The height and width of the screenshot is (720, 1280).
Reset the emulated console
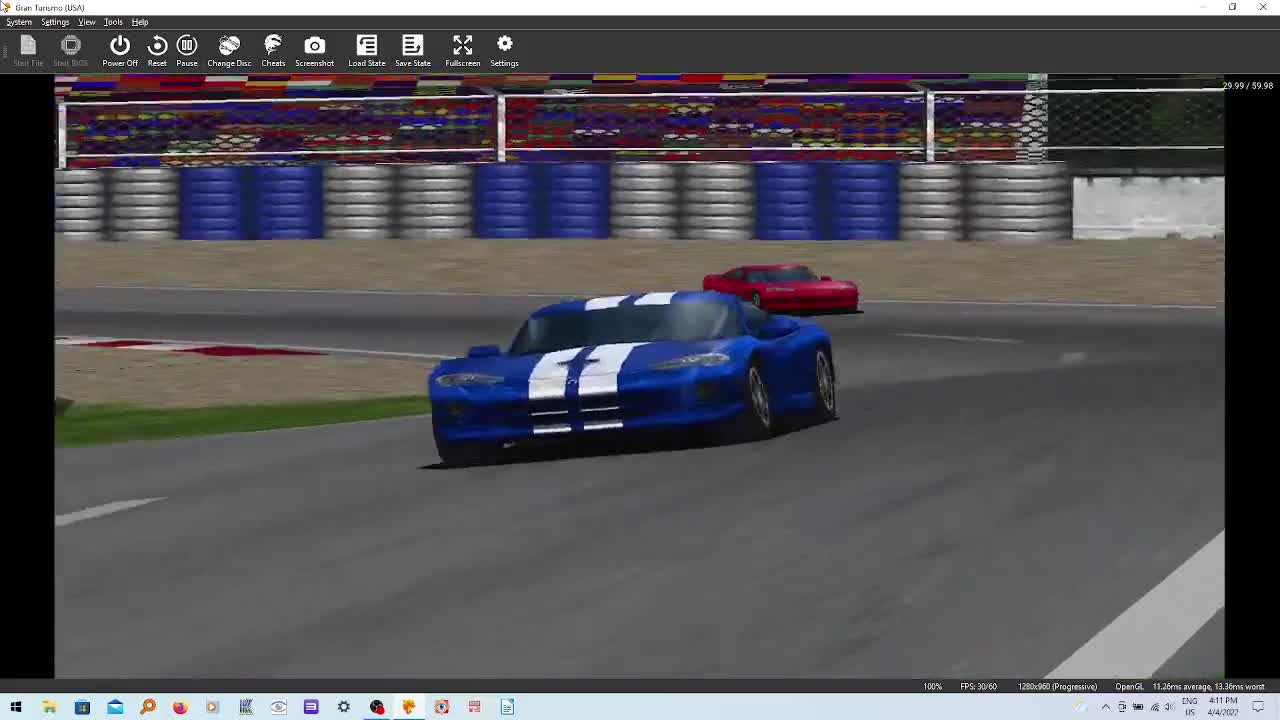157,51
